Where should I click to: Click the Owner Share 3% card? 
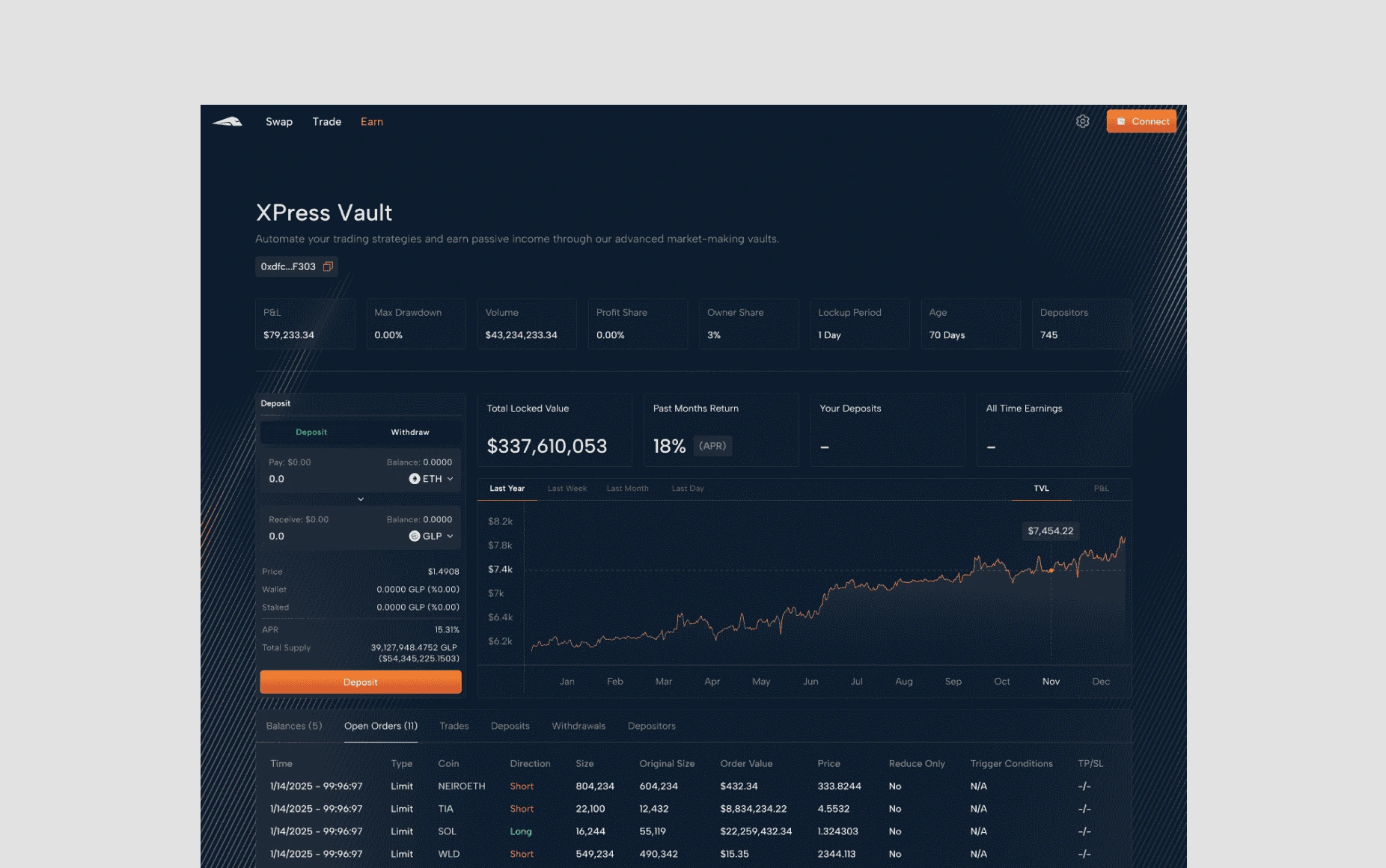[x=749, y=324]
